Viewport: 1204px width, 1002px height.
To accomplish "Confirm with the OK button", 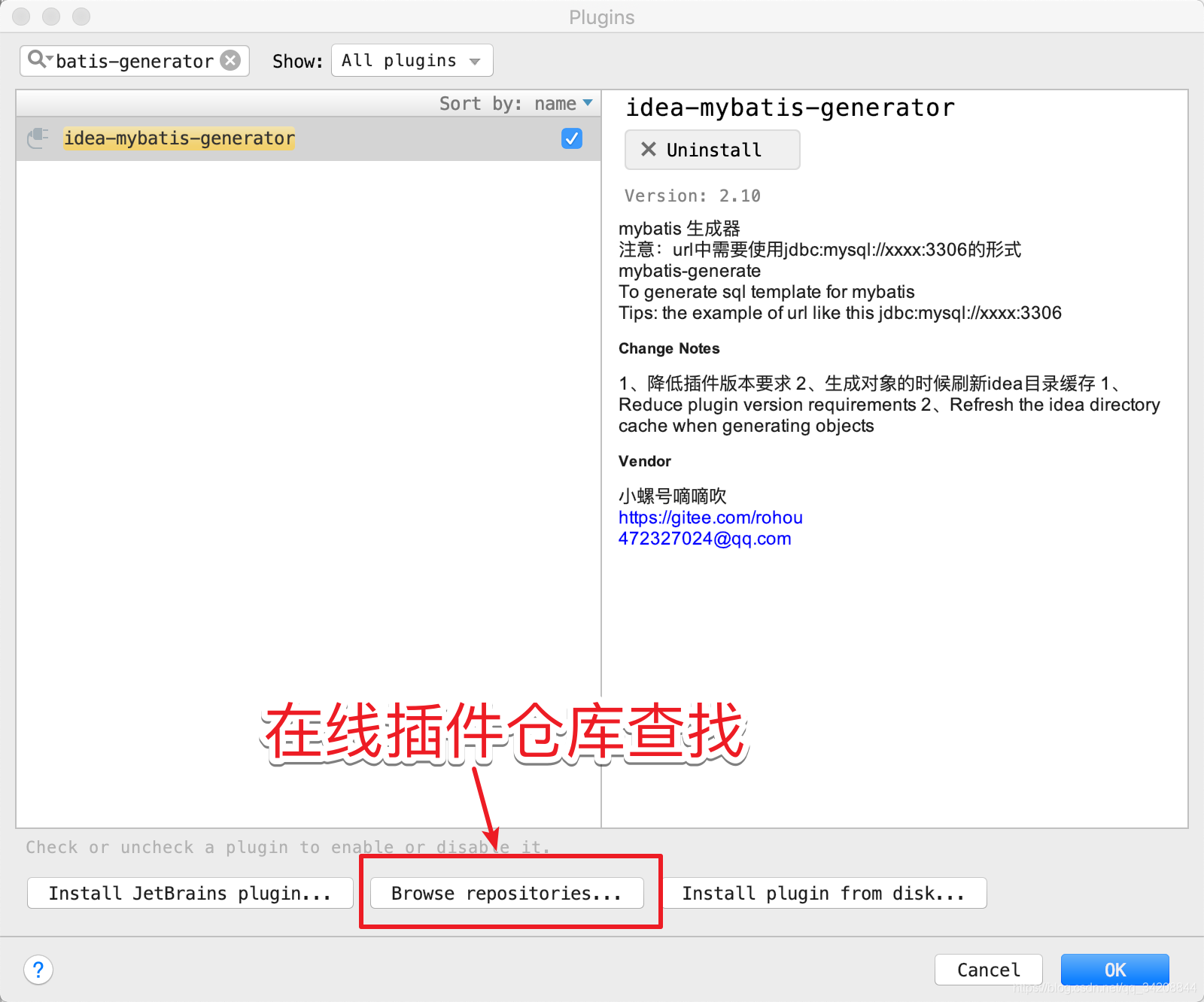I will (1115, 970).
